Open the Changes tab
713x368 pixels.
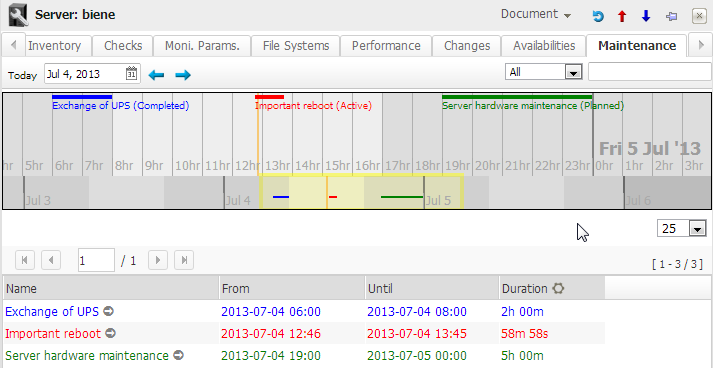pyautogui.click(x=467, y=46)
